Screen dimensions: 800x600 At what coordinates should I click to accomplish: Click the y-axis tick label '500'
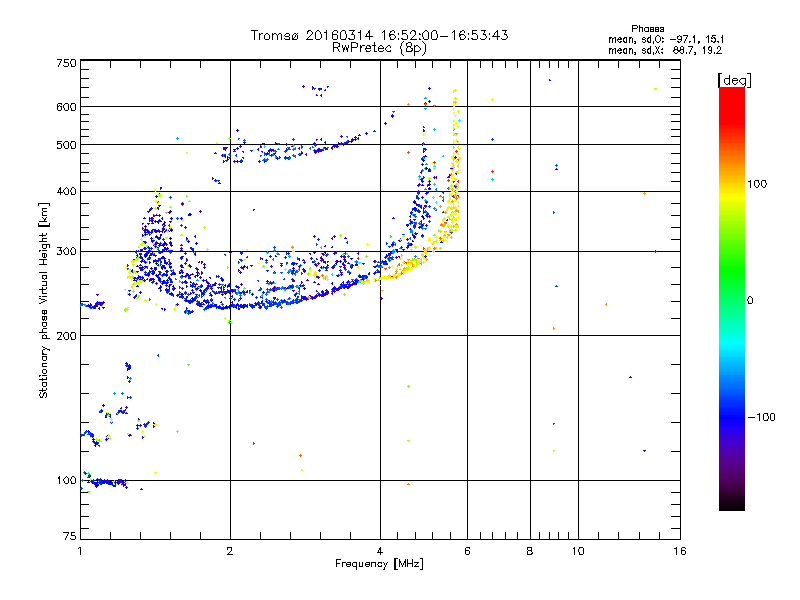point(66,145)
